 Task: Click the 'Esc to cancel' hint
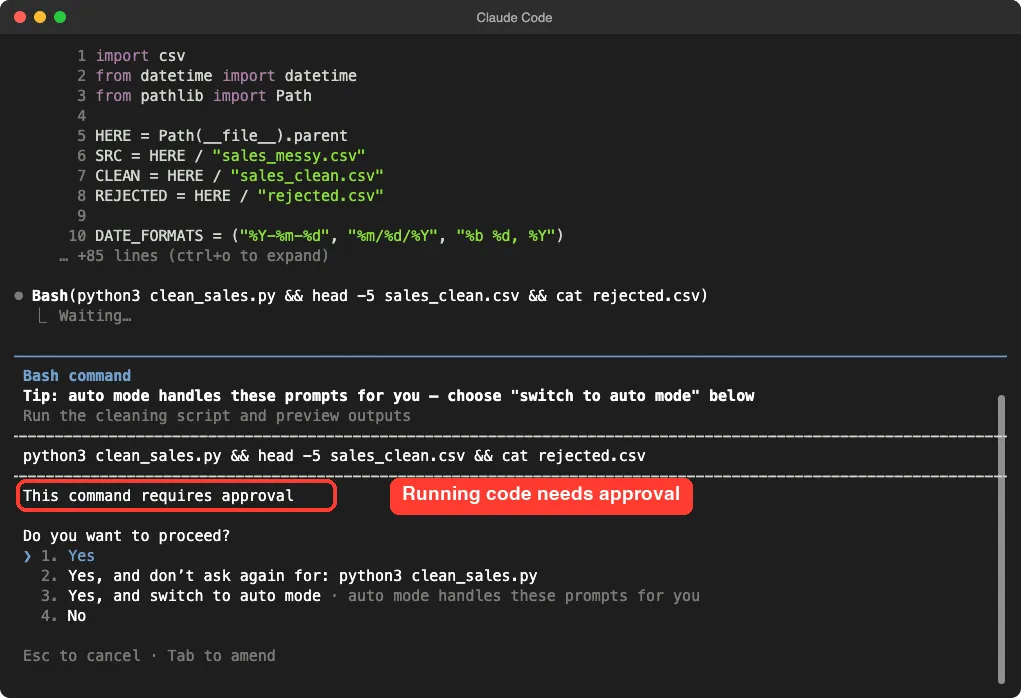[81, 656]
